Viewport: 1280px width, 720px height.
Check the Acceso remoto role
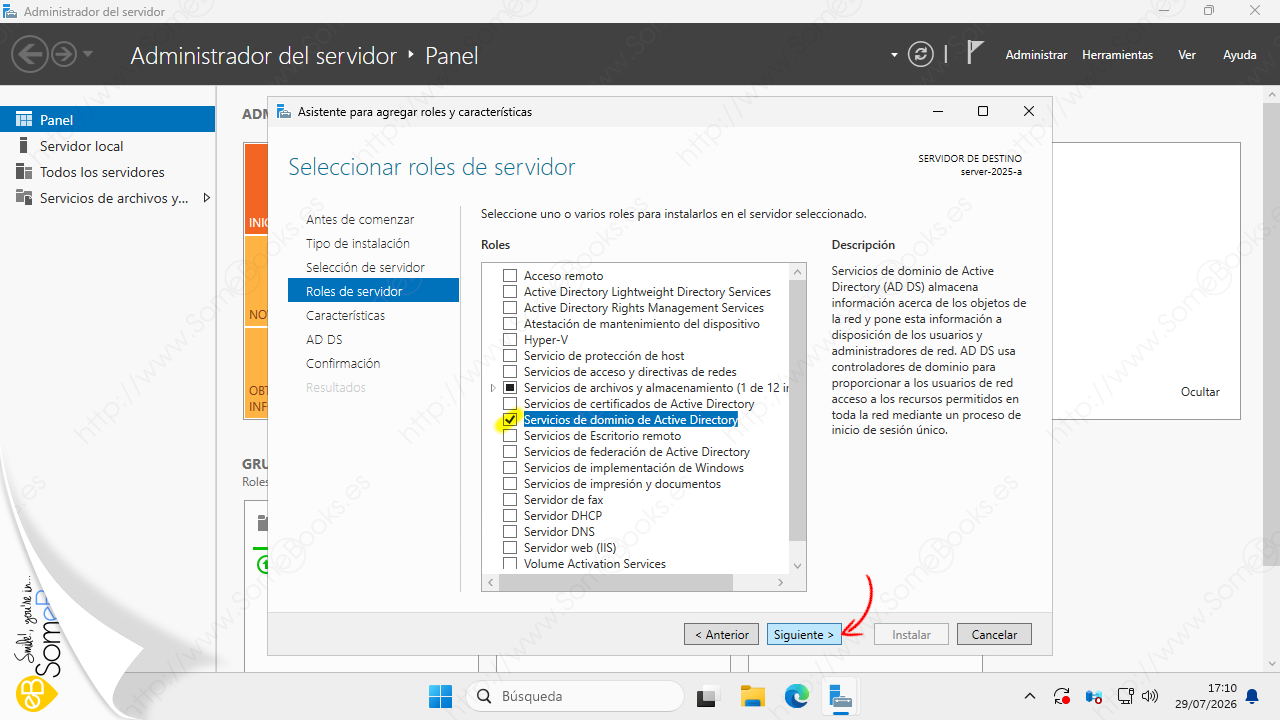510,276
